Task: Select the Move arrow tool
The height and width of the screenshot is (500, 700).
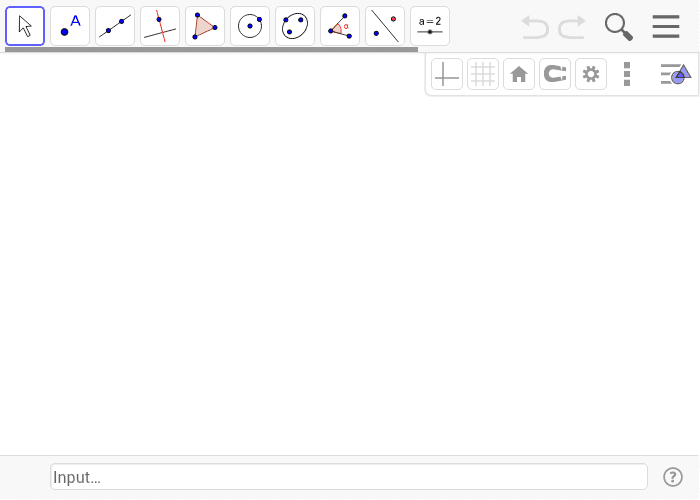Action: click(x=25, y=26)
